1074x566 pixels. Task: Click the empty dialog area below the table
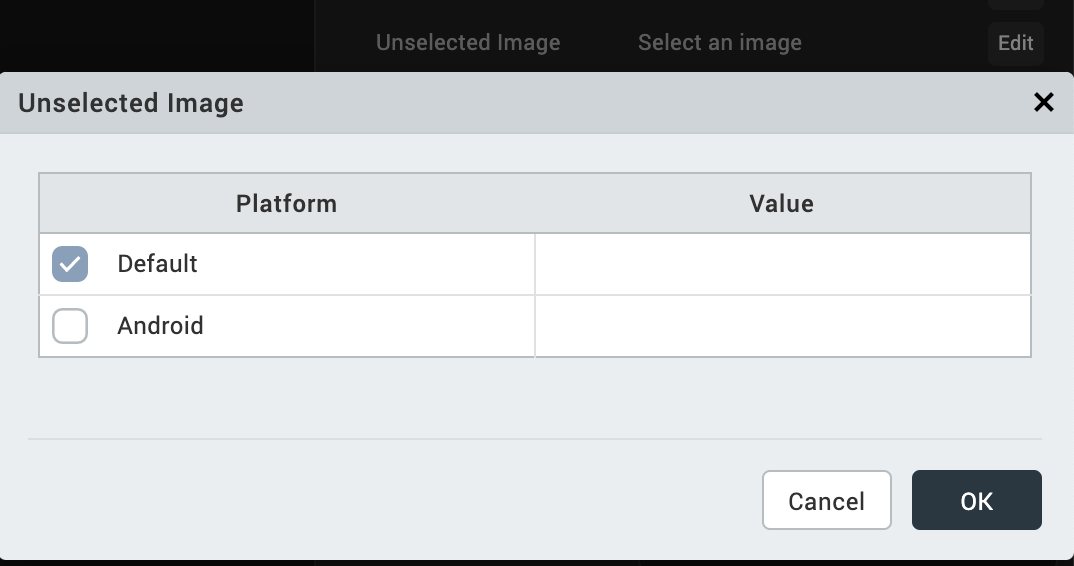(535, 397)
